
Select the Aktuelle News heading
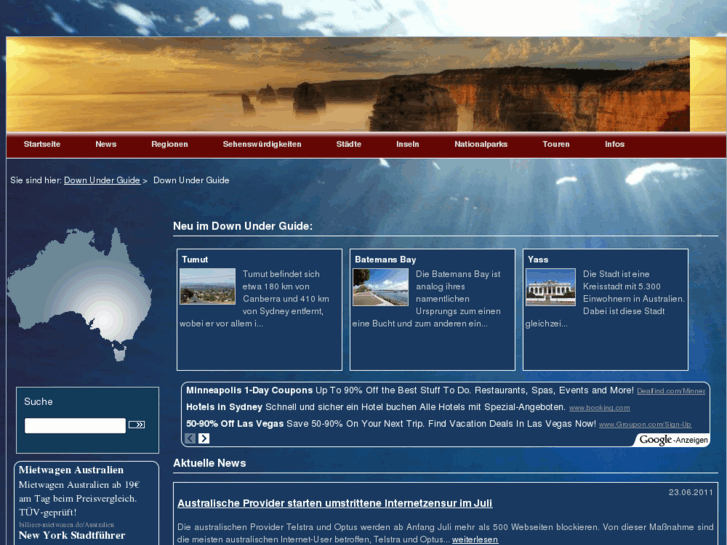(210, 463)
